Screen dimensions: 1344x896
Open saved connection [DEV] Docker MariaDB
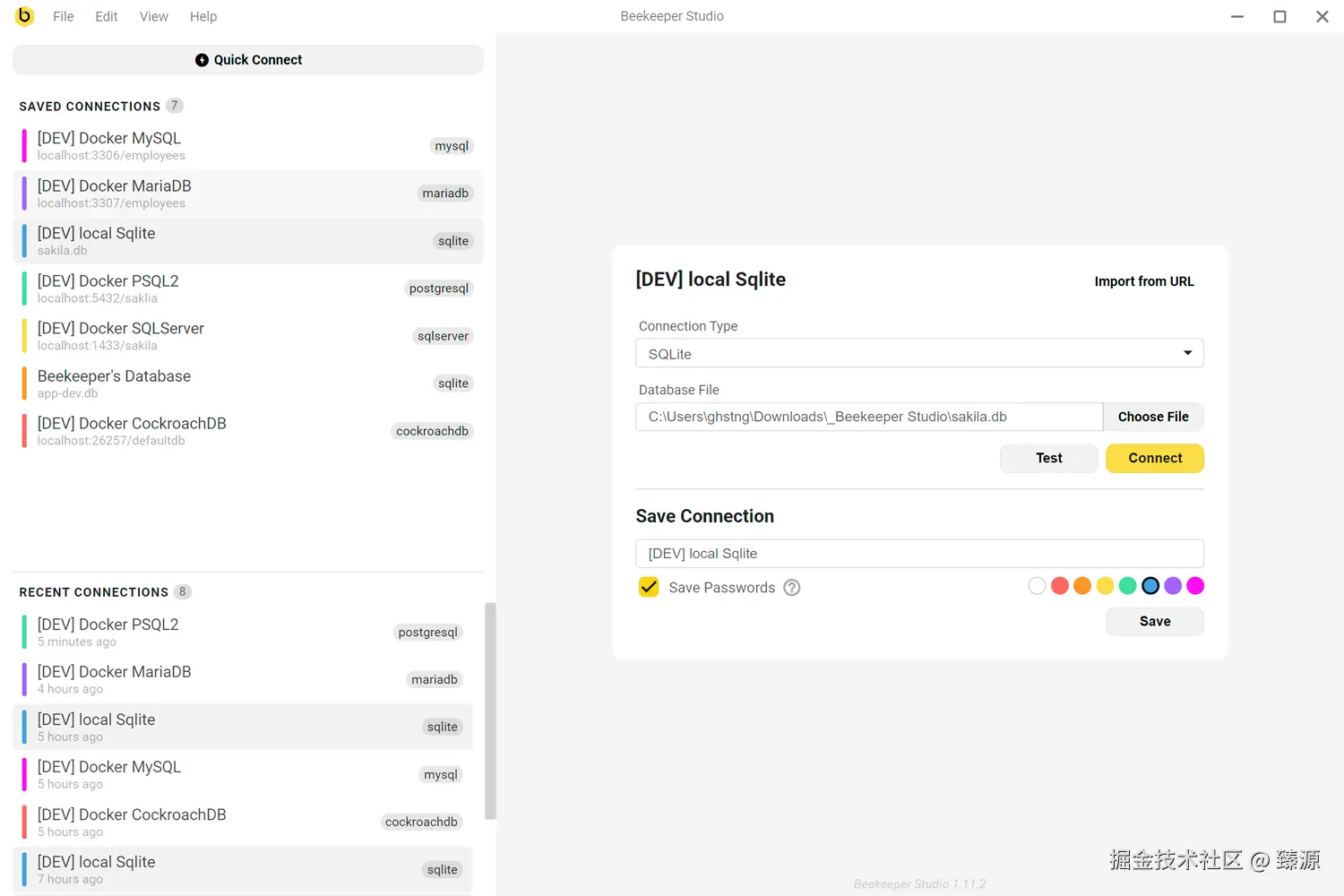(x=248, y=194)
